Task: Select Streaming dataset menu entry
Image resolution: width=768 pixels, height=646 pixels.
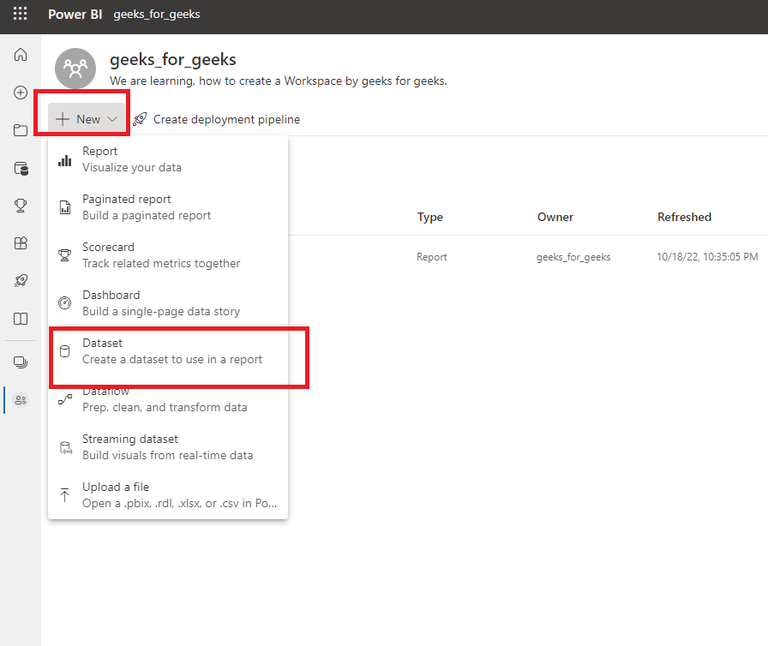Action: [168, 447]
